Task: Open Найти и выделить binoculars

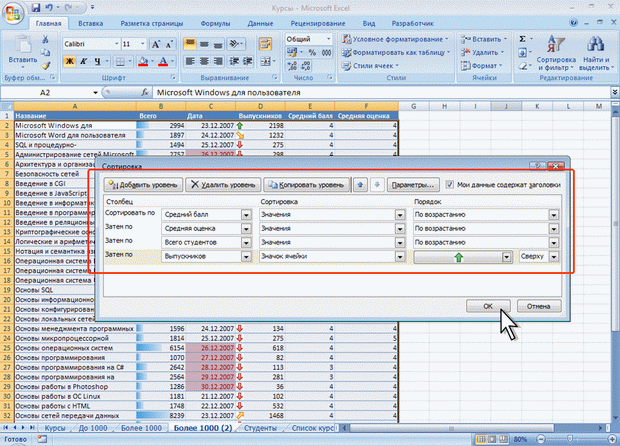Action: click(595, 53)
